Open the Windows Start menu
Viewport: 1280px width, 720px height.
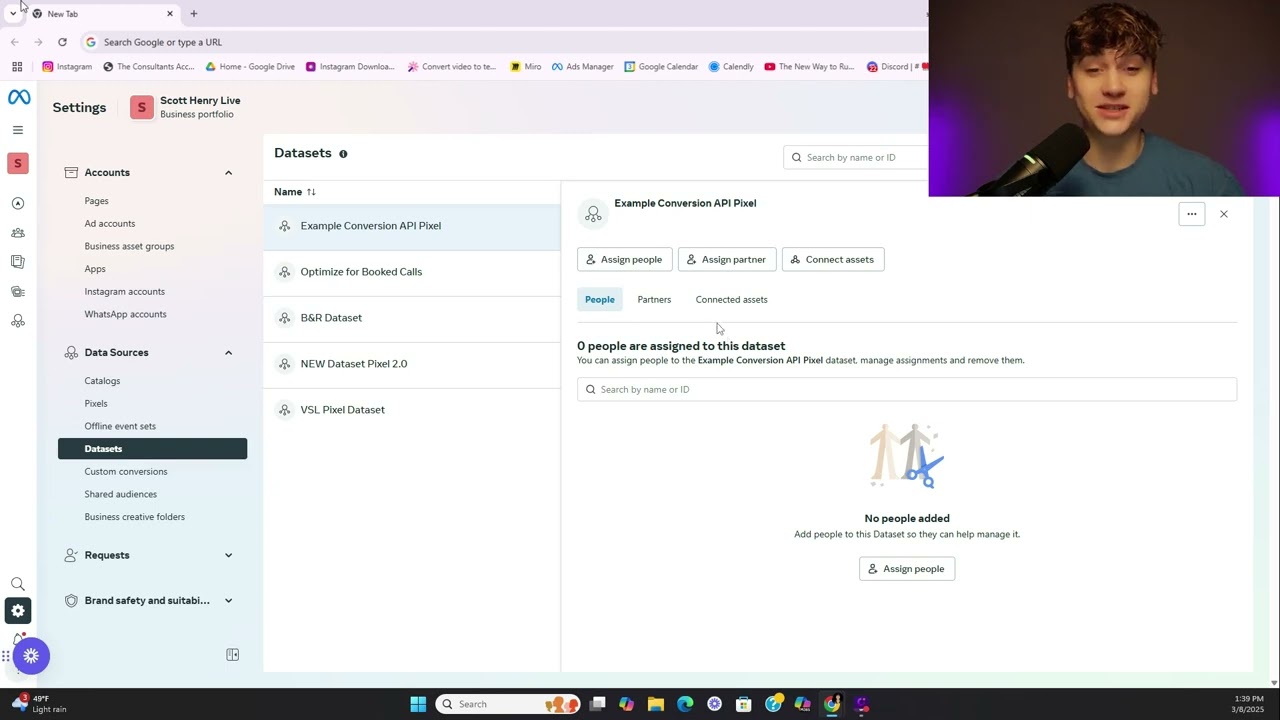[418, 704]
